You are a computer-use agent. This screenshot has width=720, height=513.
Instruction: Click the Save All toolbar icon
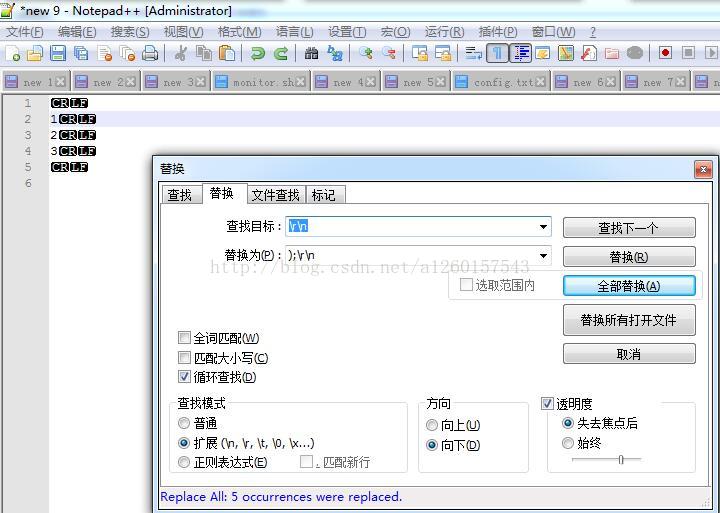(x=81, y=53)
